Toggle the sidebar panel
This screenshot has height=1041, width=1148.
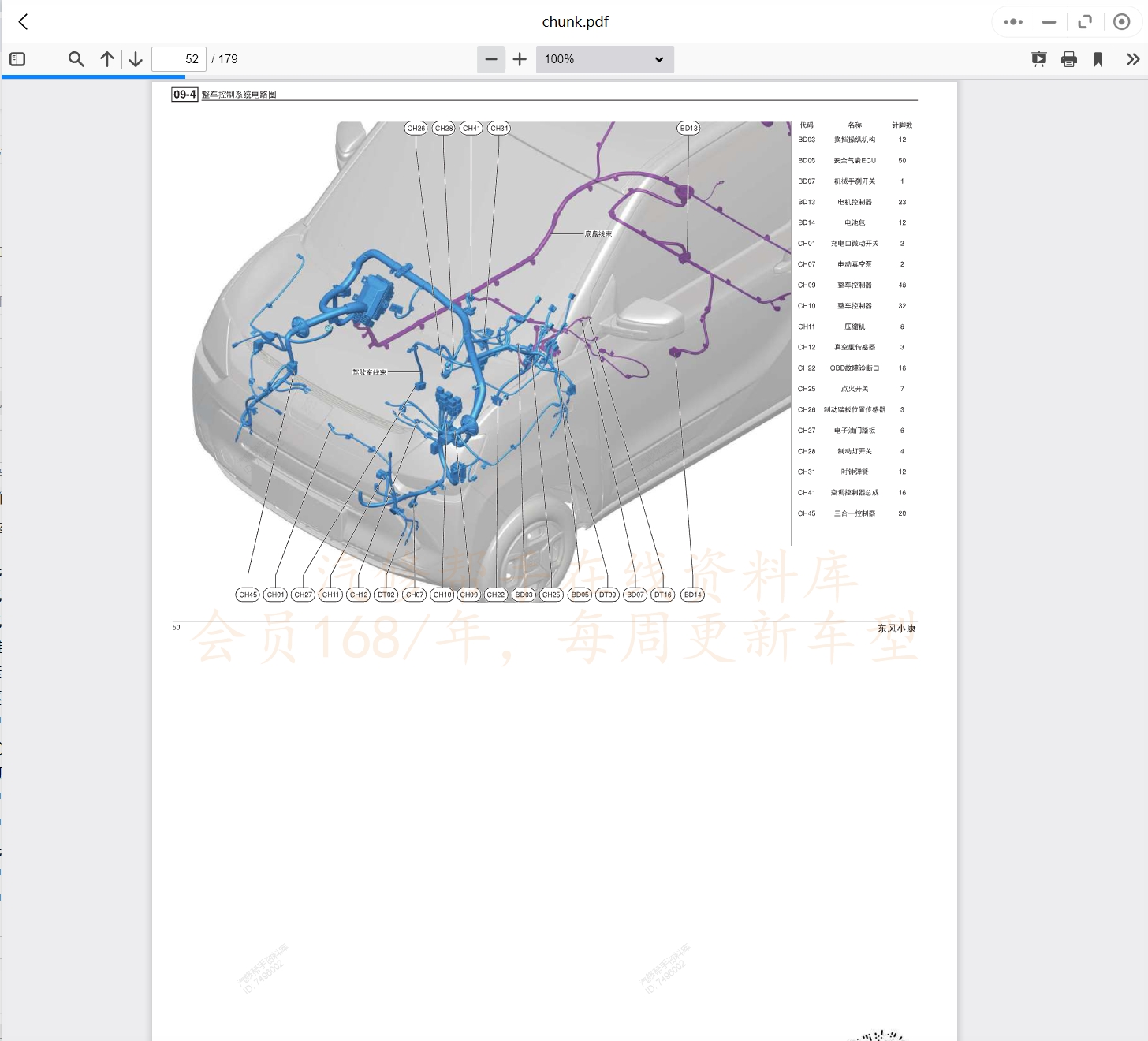point(17,59)
